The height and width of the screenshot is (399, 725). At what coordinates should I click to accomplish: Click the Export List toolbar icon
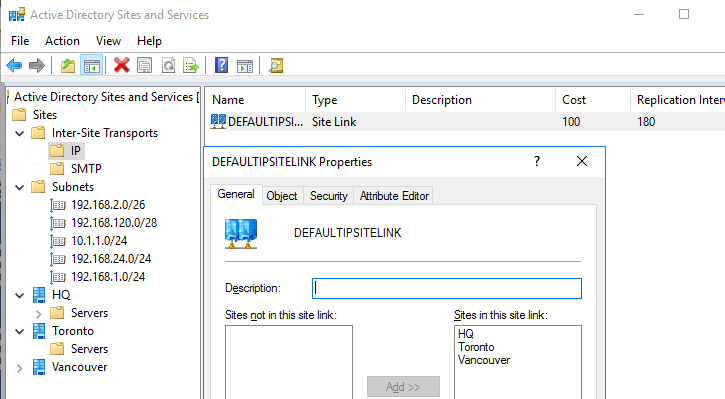[x=190, y=66]
